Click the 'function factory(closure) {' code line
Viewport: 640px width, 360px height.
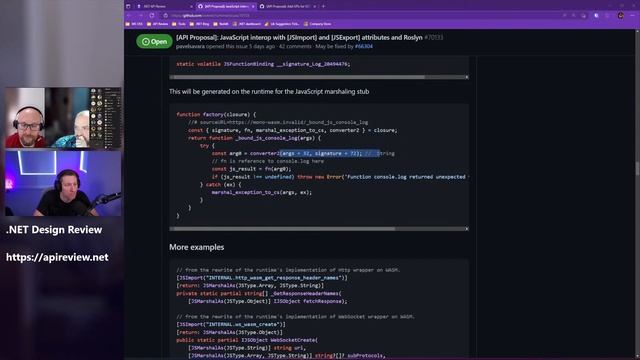click(216, 115)
